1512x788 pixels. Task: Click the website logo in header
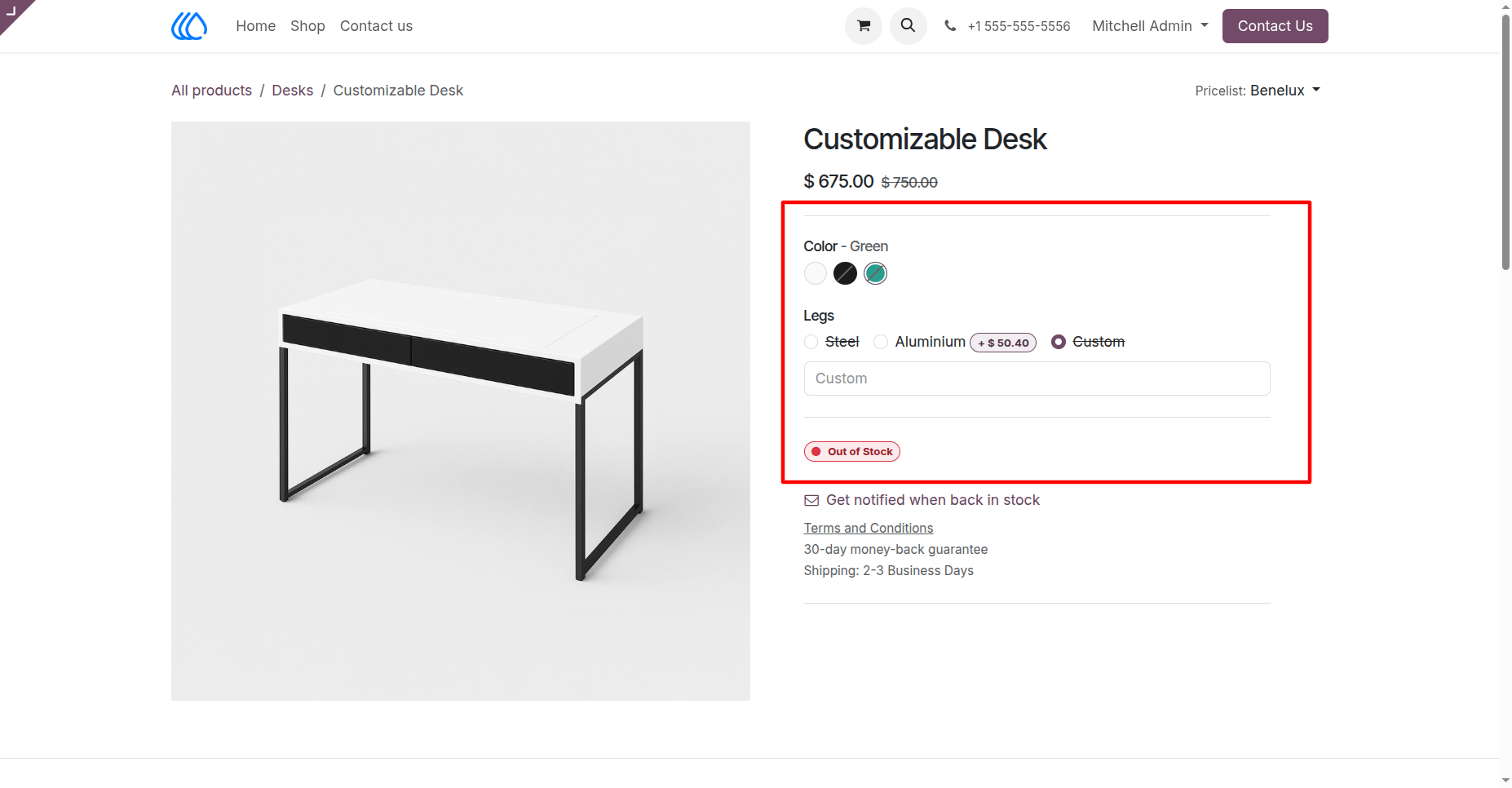tap(189, 26)
